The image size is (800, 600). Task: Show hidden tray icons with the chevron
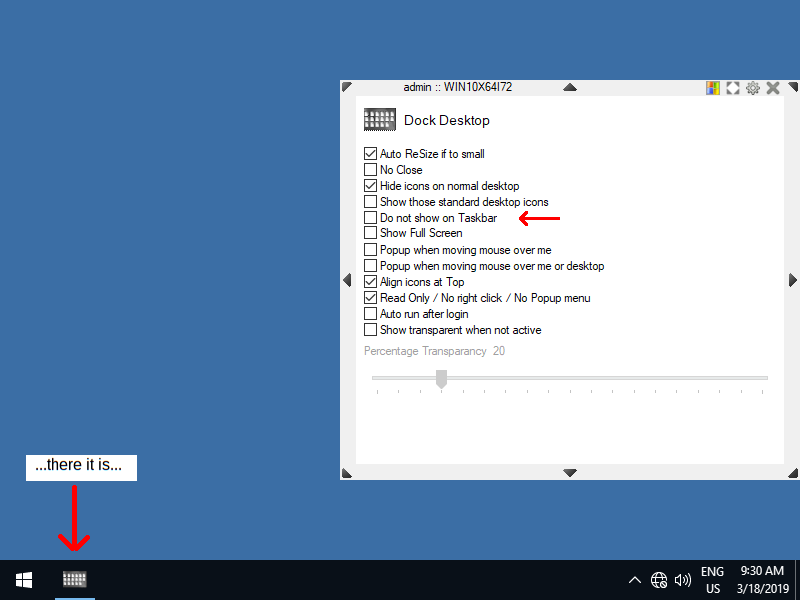tap(635, 580)
